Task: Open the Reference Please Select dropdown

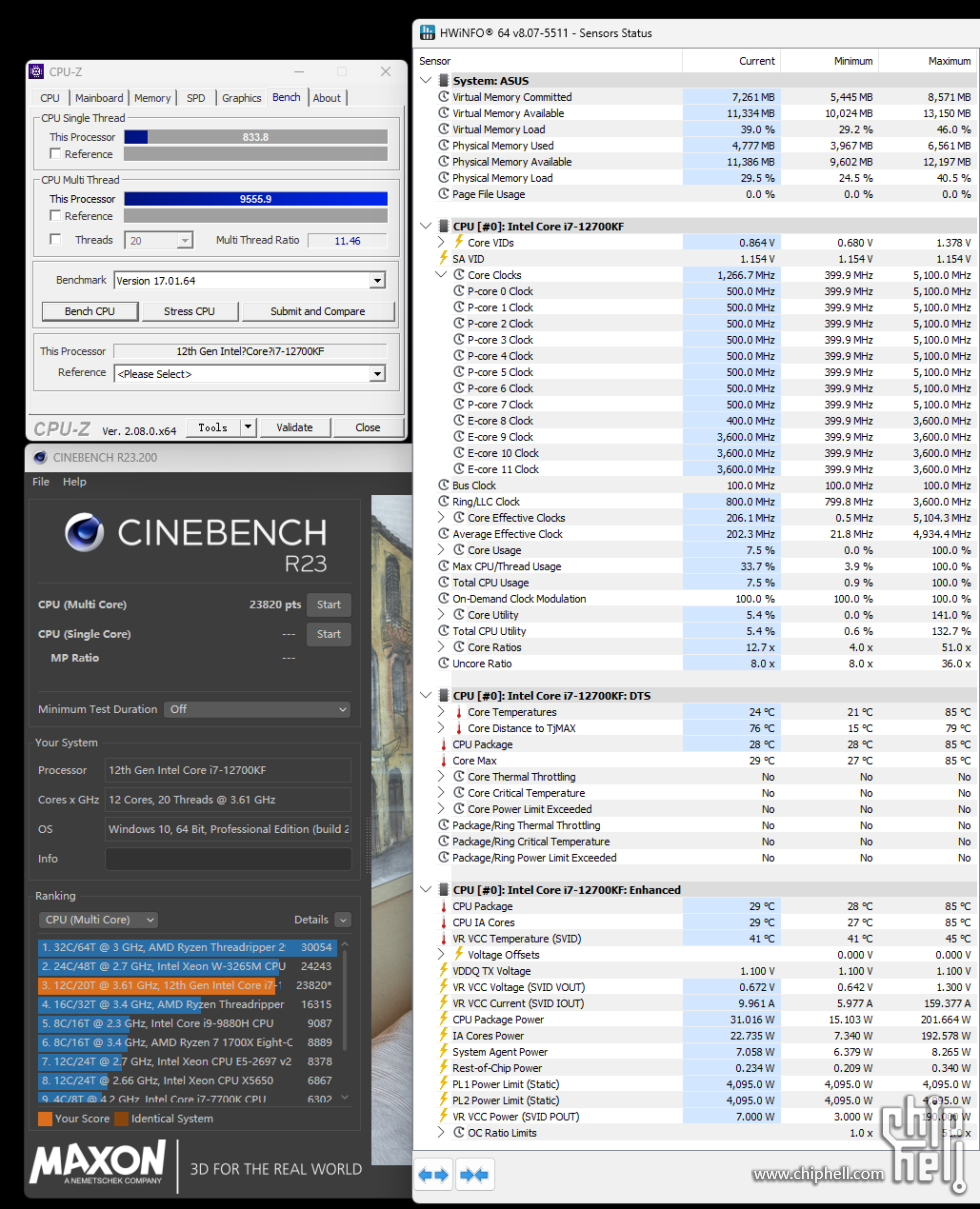Action: tap(377, 373)
